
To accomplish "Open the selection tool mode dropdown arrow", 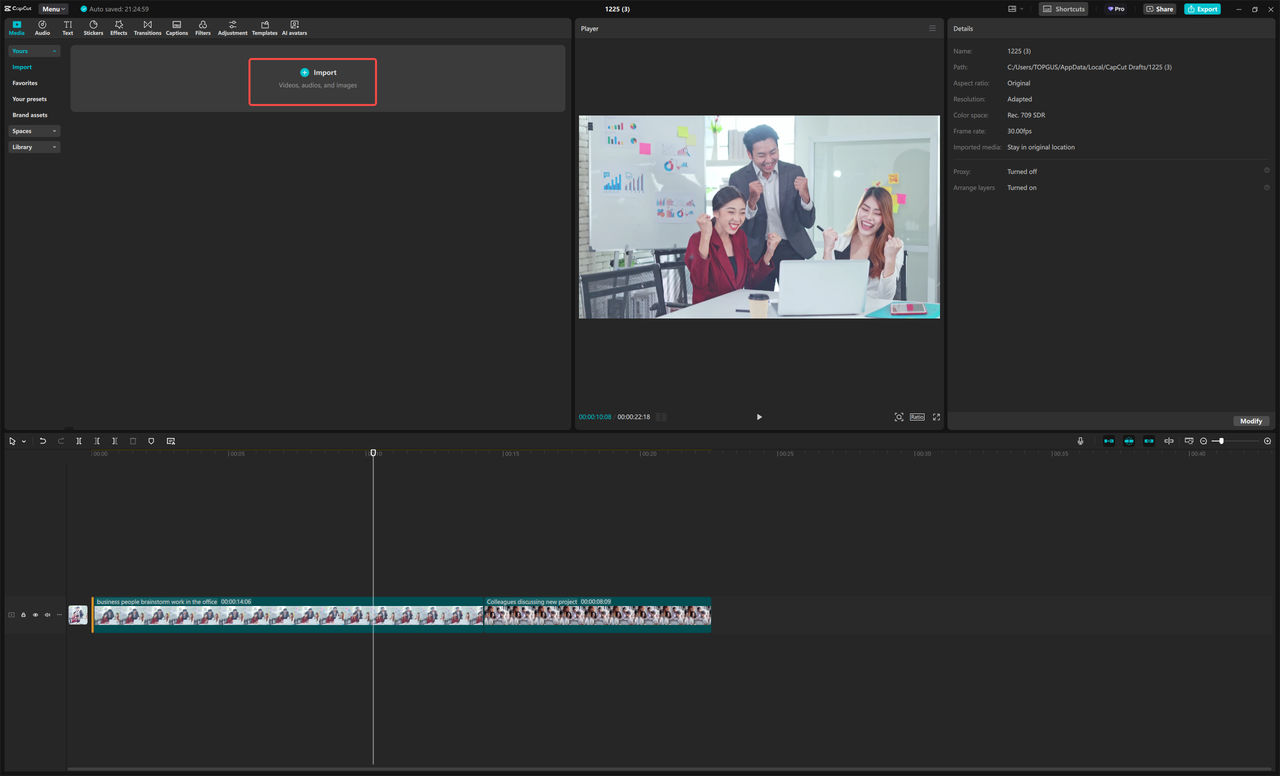I will [24, 441].
